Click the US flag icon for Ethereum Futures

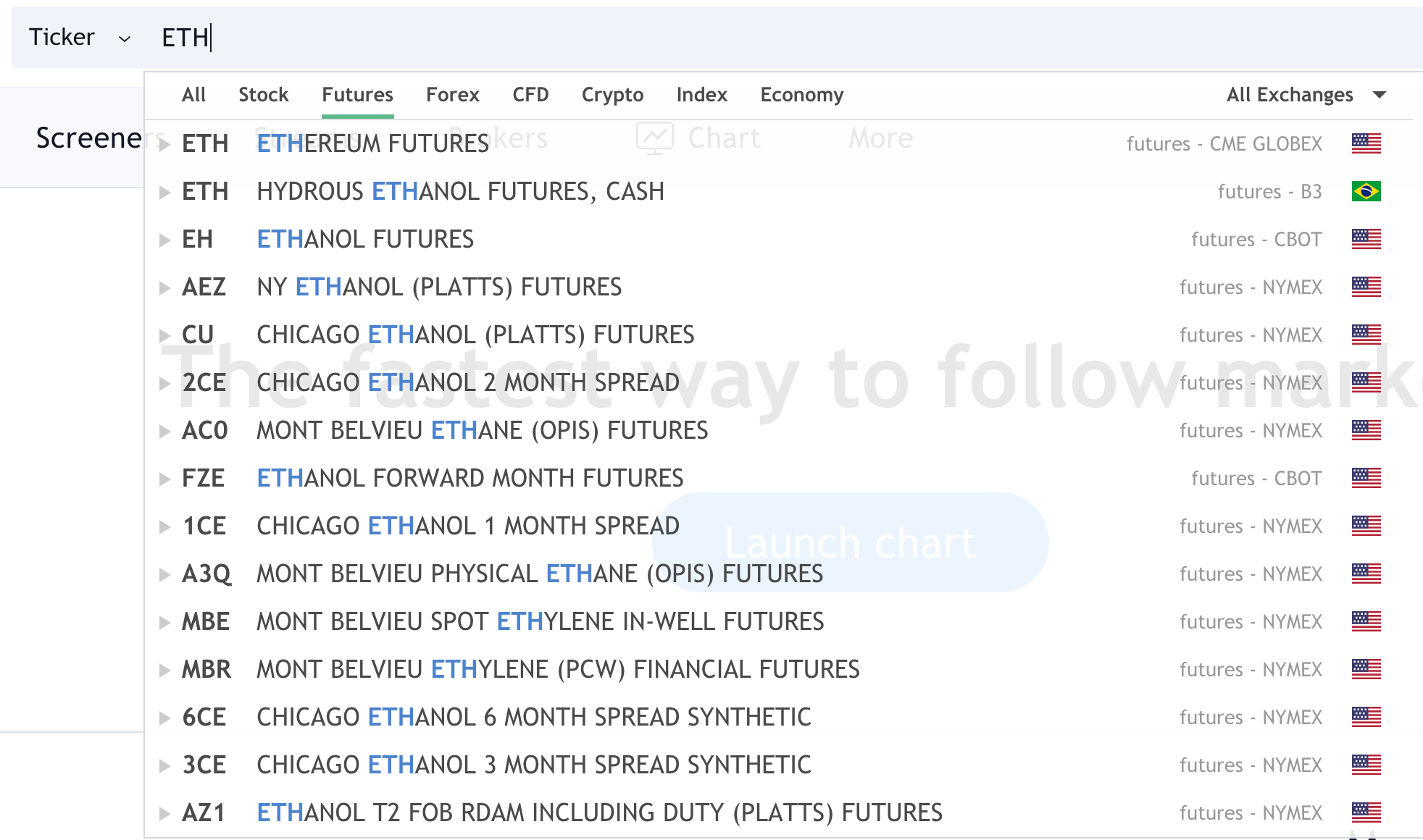coord(1366,143)
